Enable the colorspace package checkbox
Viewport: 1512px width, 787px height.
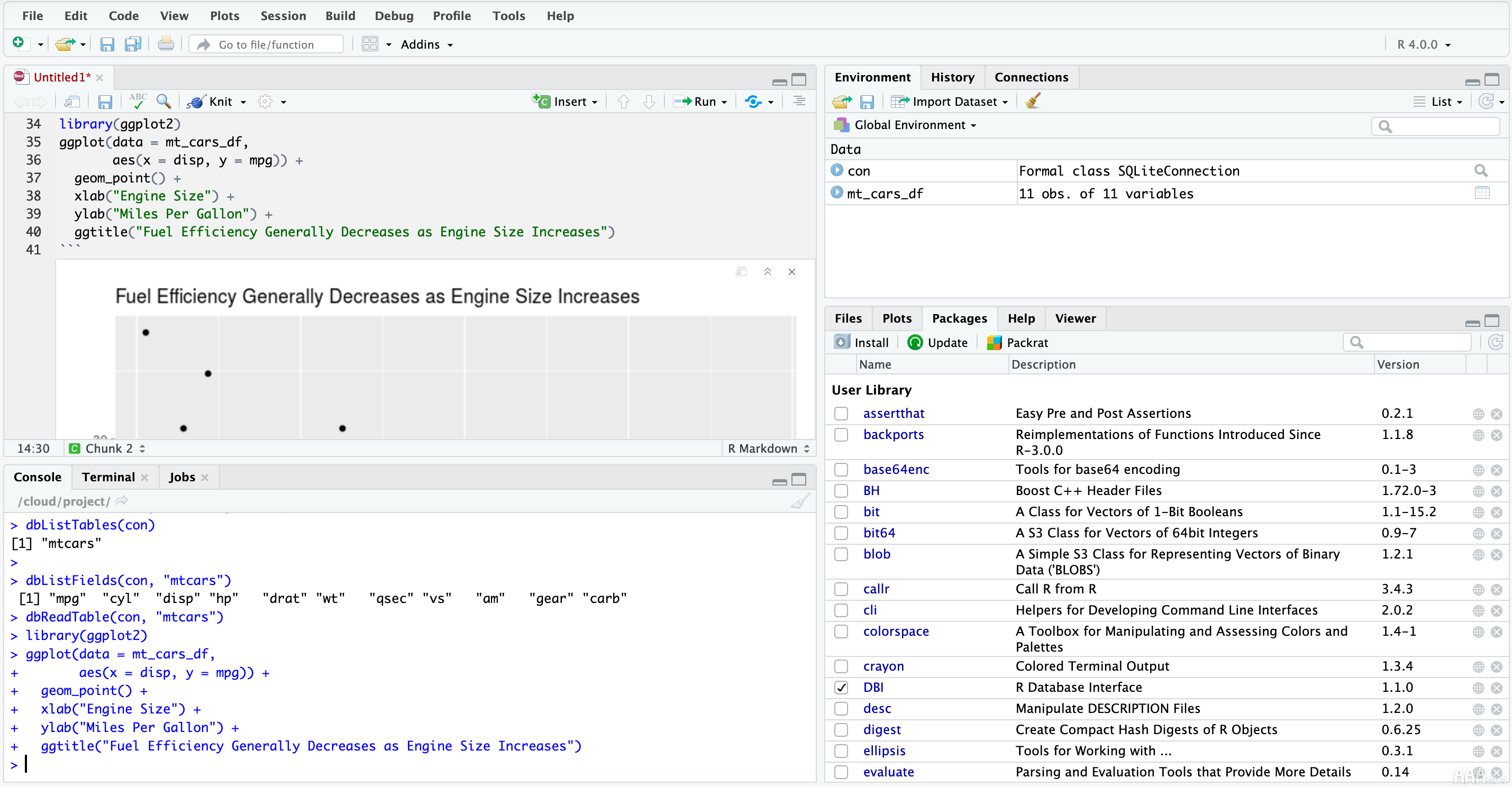pyautogui.click(x=841, y=631)
